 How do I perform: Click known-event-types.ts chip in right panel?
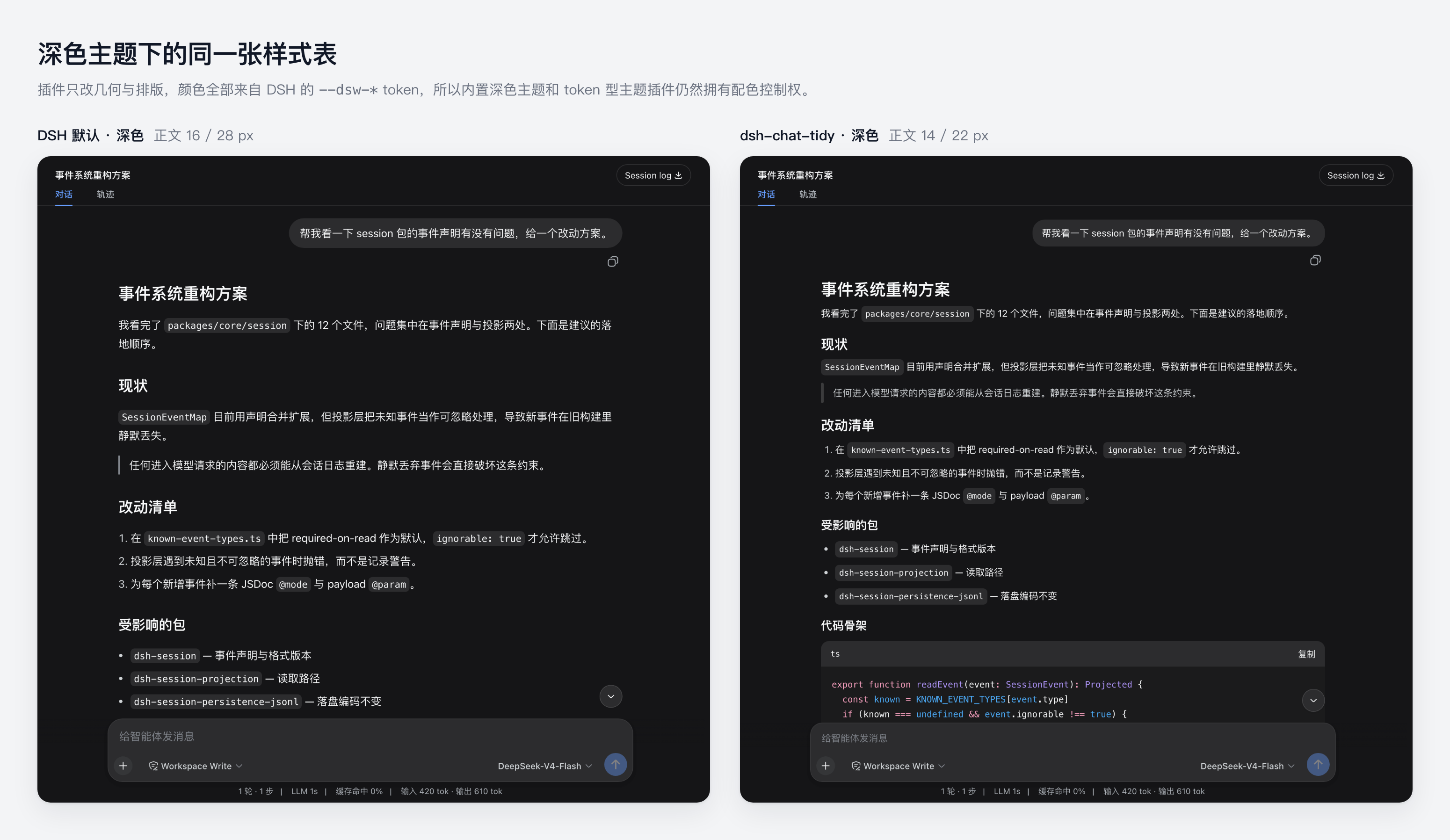pyautogui.click(x=900, y=450)
